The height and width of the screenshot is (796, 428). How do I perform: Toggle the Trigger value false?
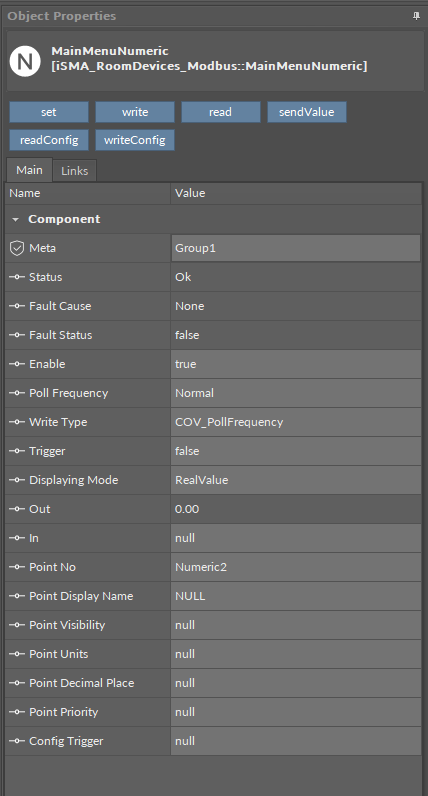pos(296,451)
